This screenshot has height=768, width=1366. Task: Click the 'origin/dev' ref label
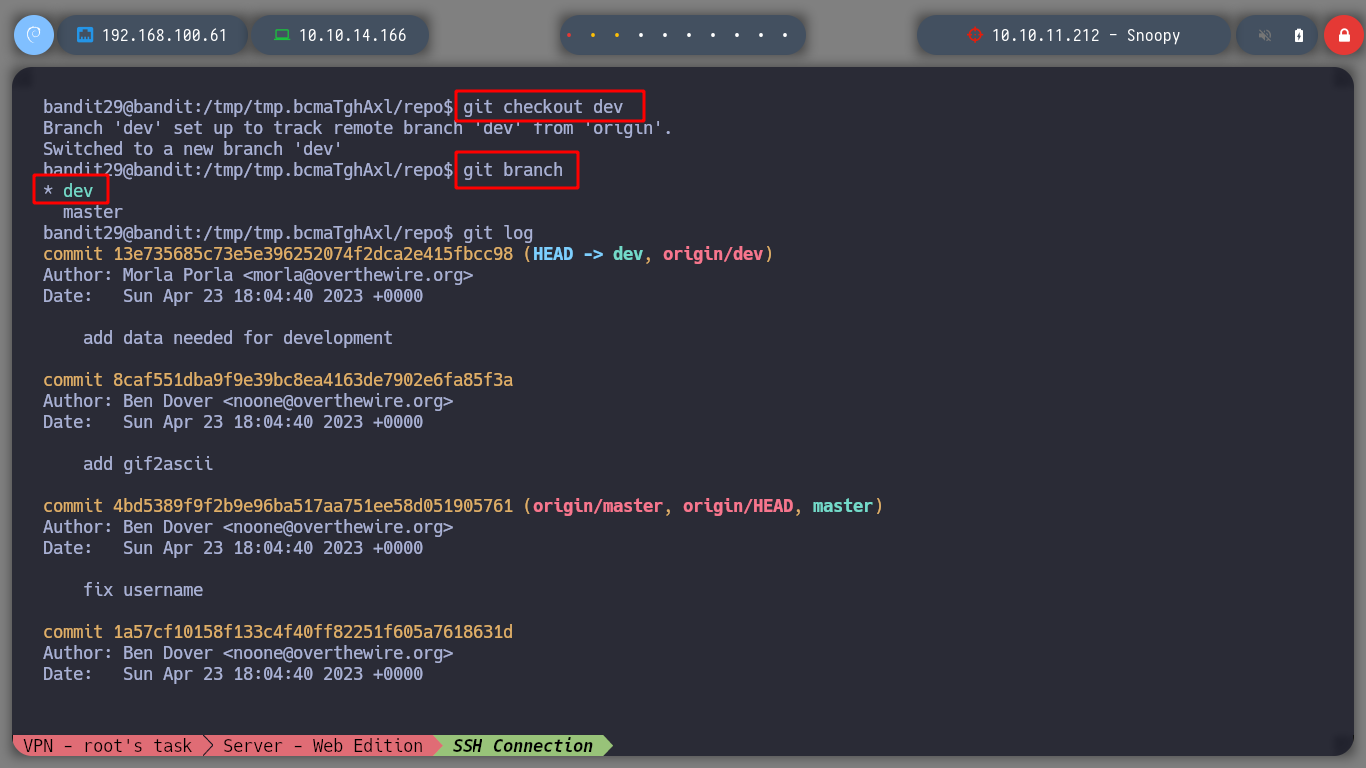click(713, 254)
